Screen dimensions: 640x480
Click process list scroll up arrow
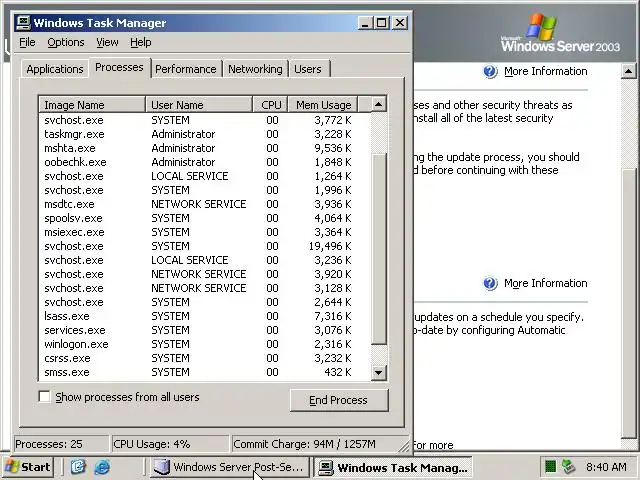[378, 104]
